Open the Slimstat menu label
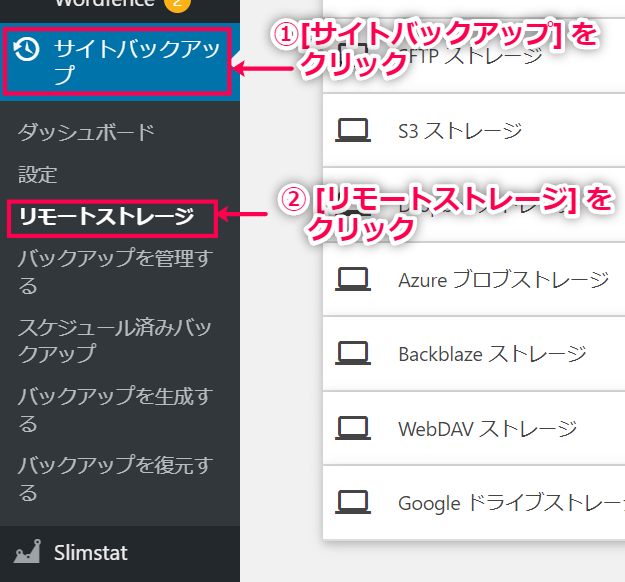 (x=91, y=552)
